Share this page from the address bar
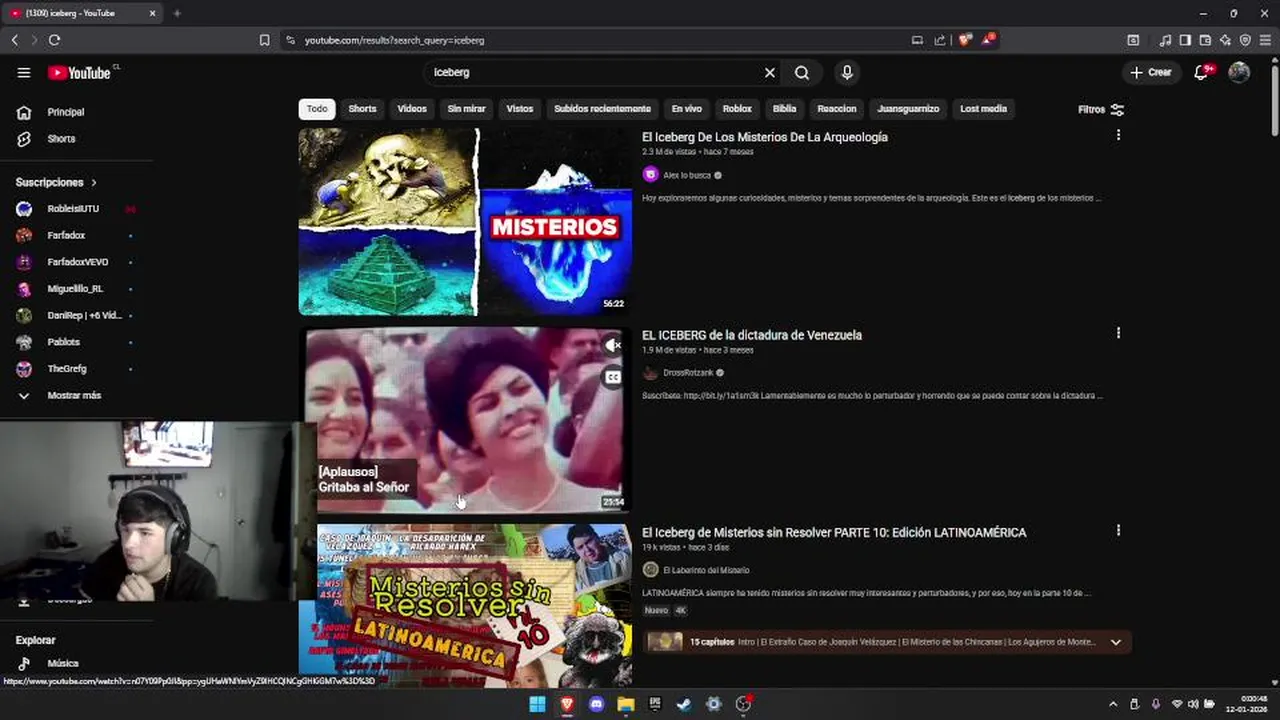The height and width of the screenshot is (720, 1280). tap(940, 40)
